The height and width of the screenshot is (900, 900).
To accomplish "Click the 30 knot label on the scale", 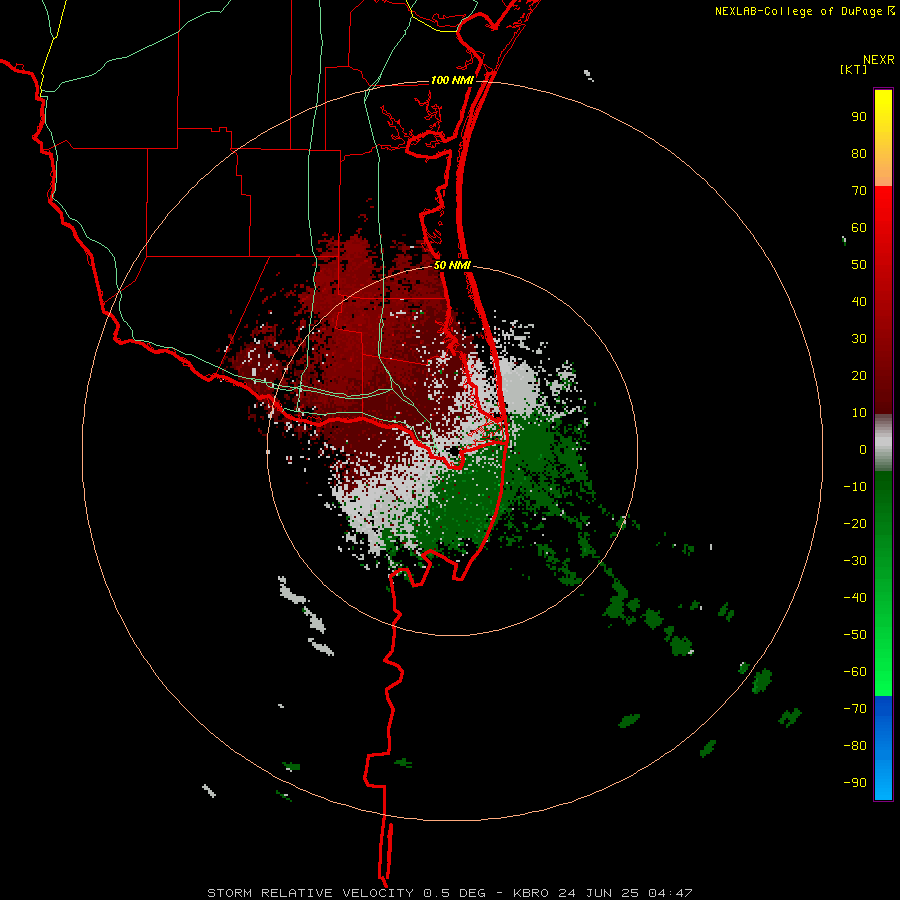I will pyautogui.click(x=859, y=339).
